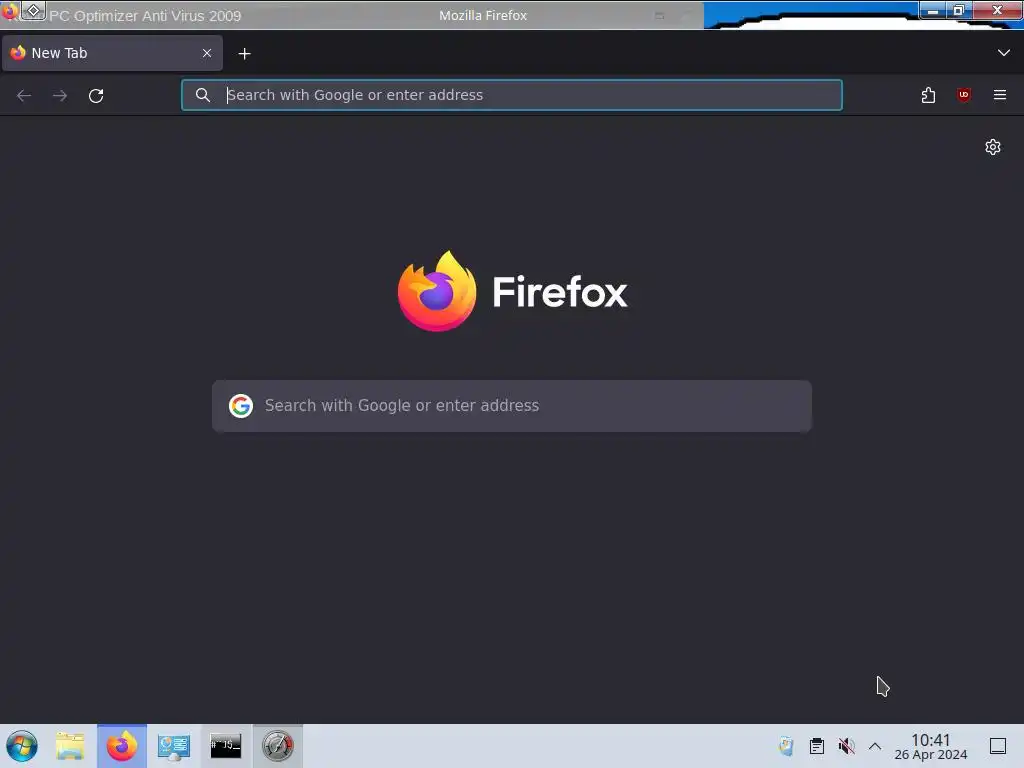The image size is (1024, 768).
Task: Click the center Google search box
Action: coord(512,406)
